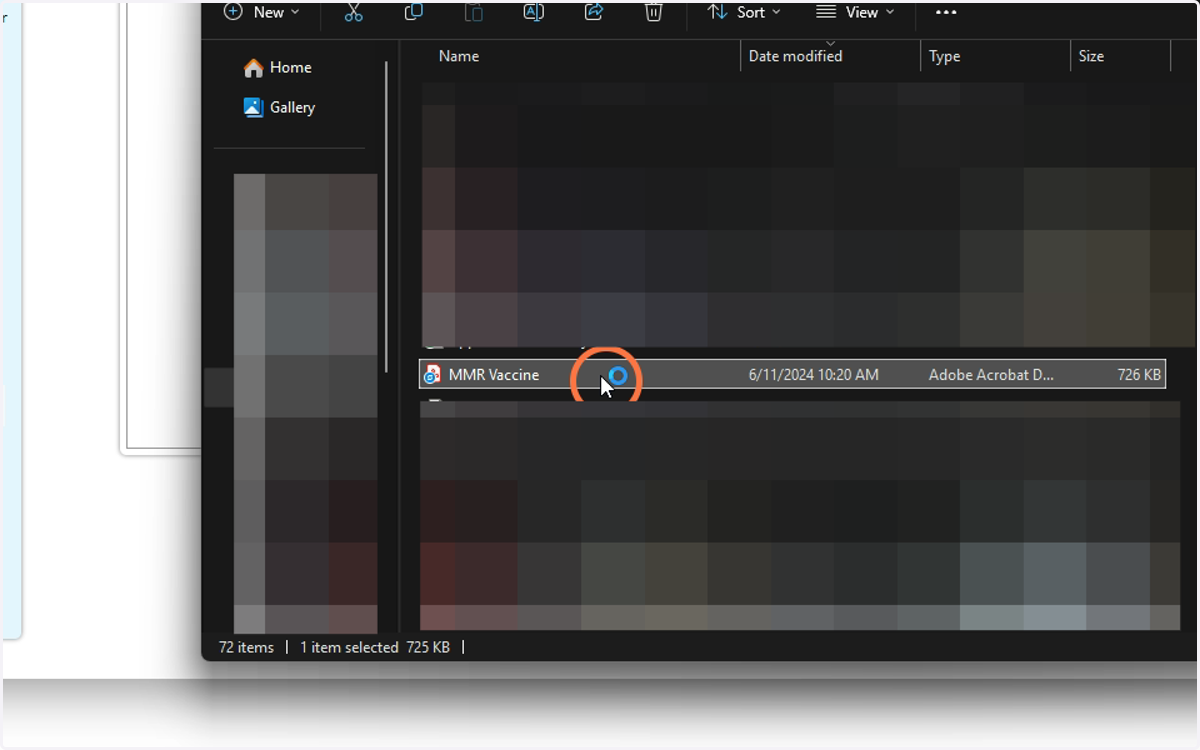
Task: Click the navigation pane vertical scrollbar
Action: click(387, 216)
